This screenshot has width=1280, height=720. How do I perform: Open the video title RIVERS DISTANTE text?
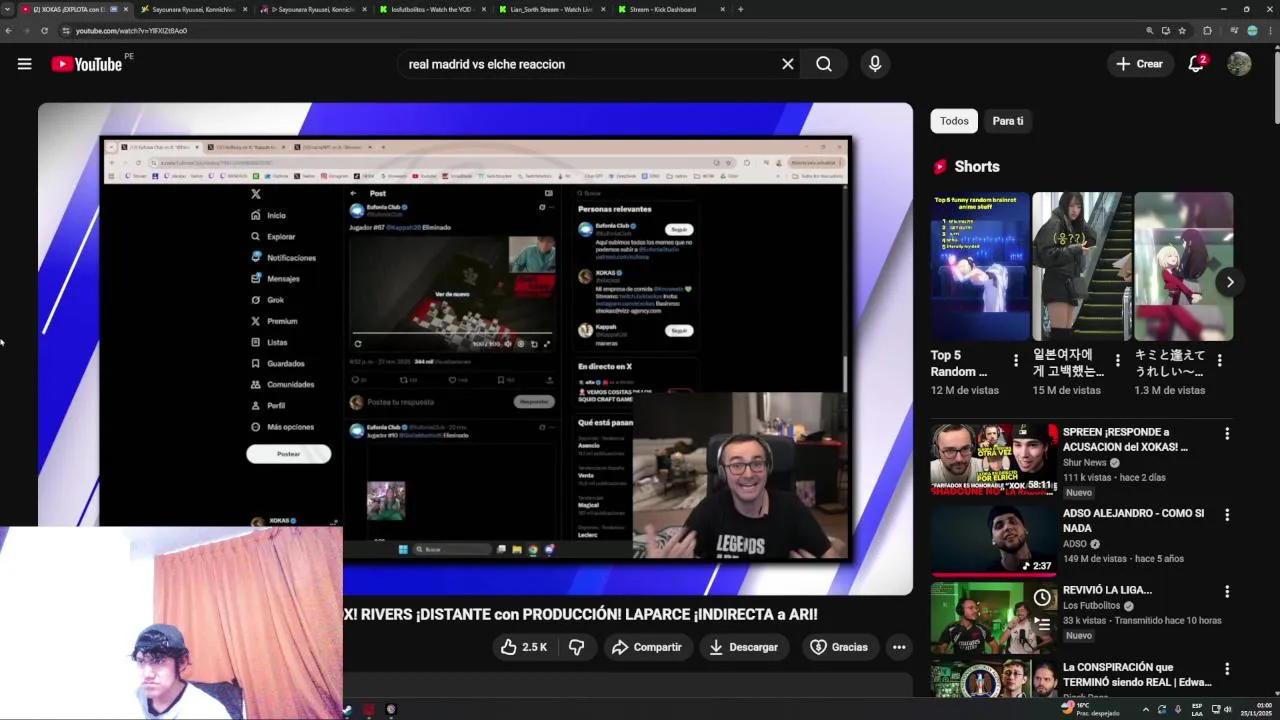pos(580,614)
